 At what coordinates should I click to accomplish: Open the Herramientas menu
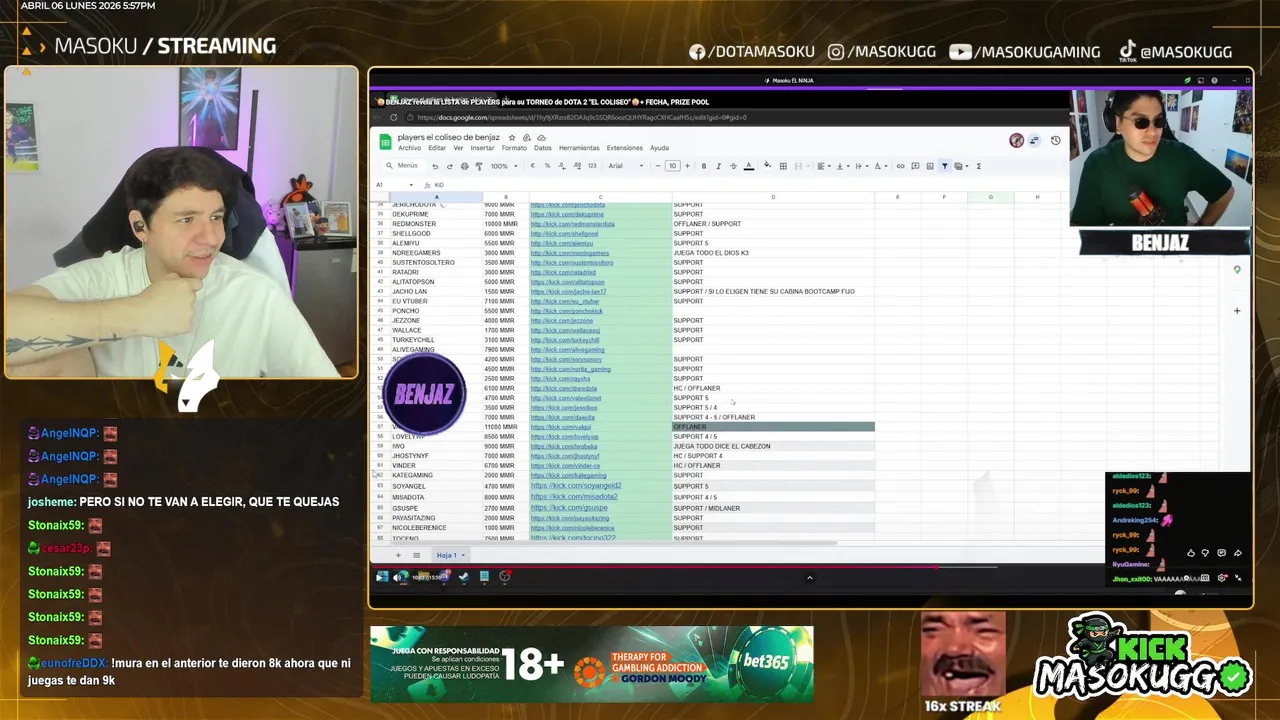point(579,148)
